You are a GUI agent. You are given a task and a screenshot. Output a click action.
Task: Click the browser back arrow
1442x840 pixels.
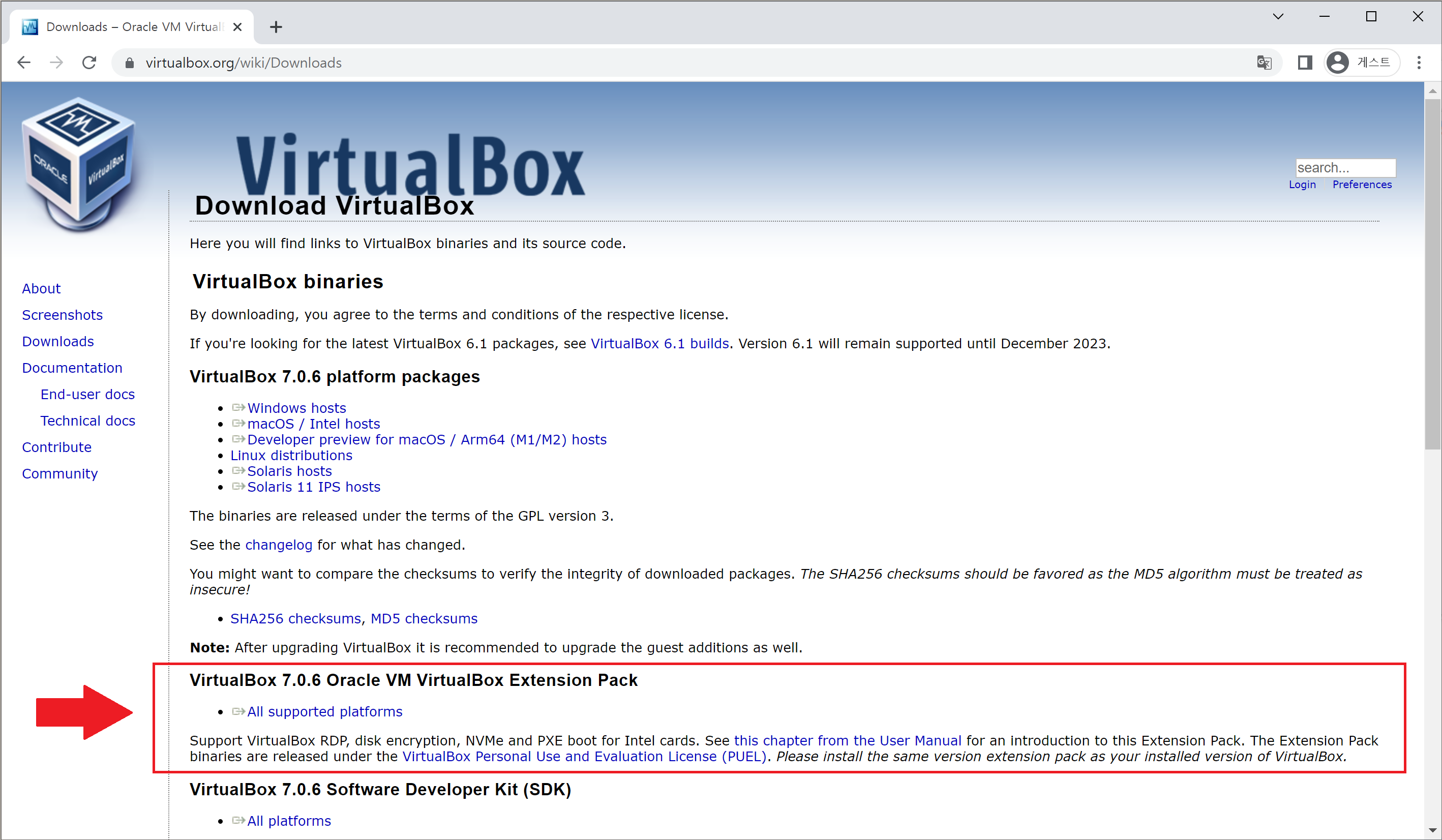[x=24, y=63]
